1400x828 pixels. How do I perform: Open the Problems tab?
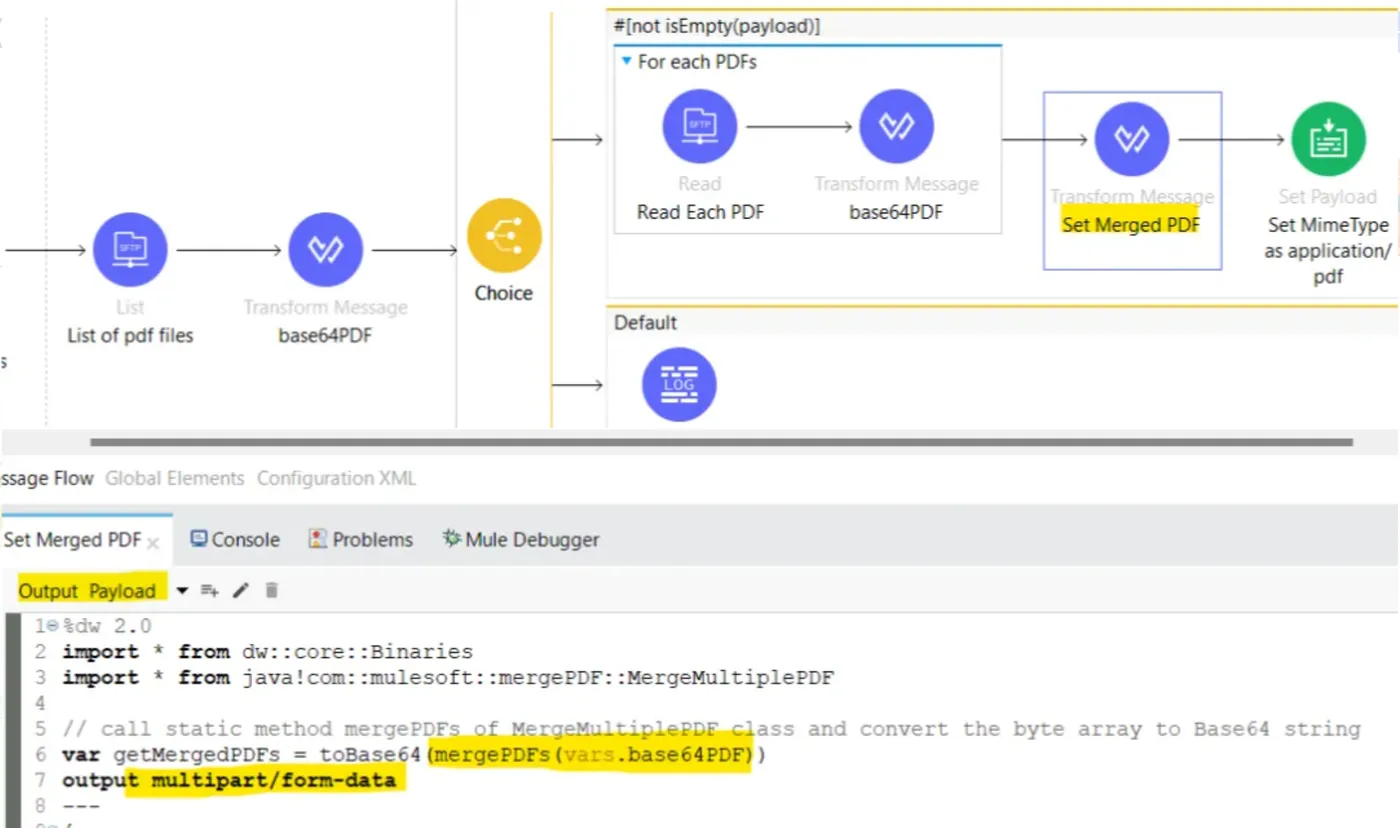click(361, 539)
